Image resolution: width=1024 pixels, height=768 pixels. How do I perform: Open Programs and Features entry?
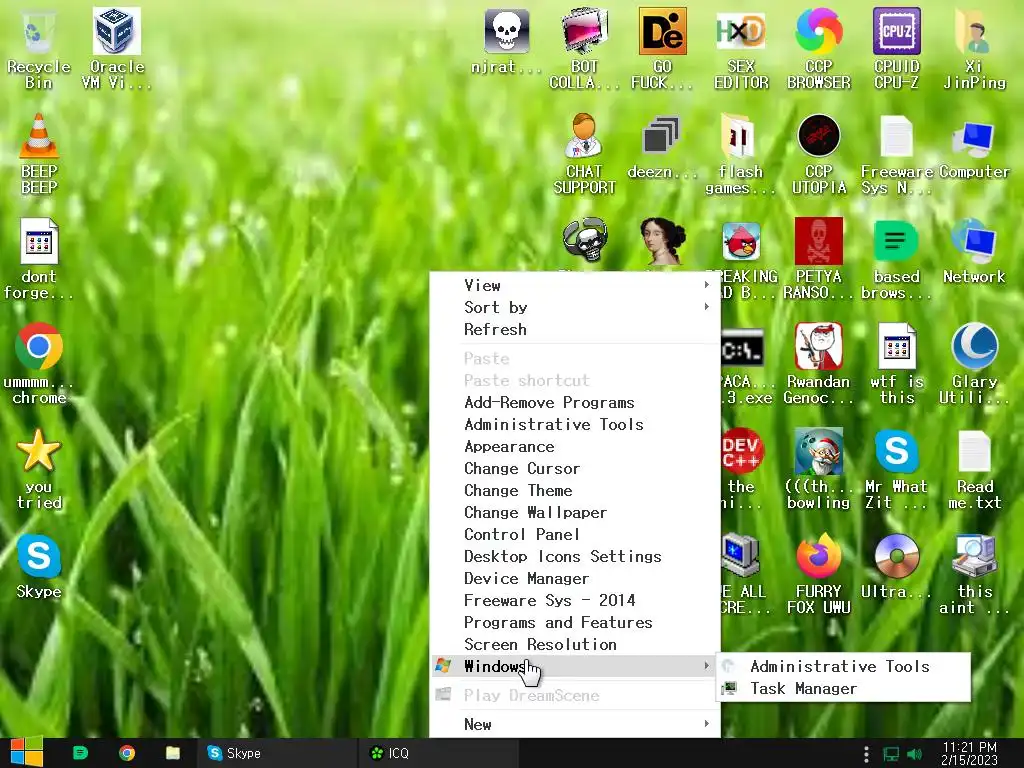tap(575, 622)
